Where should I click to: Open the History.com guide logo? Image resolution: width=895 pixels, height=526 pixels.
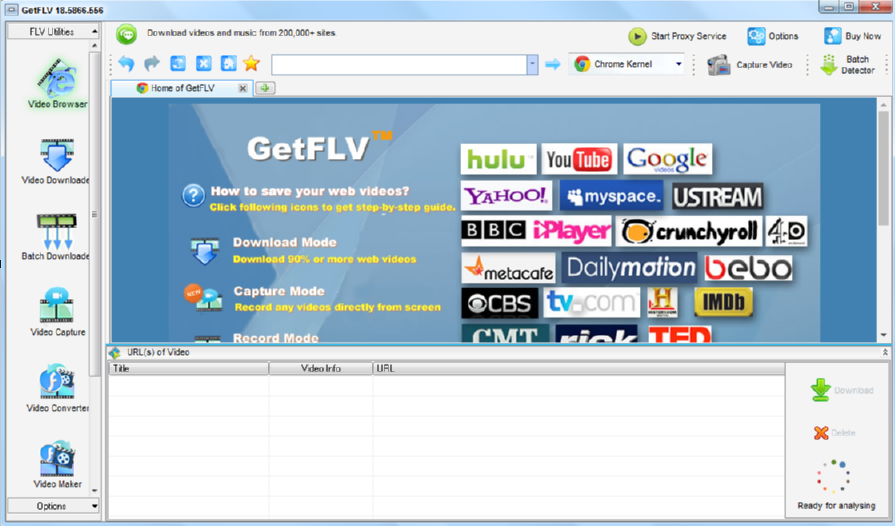[663, 302]
